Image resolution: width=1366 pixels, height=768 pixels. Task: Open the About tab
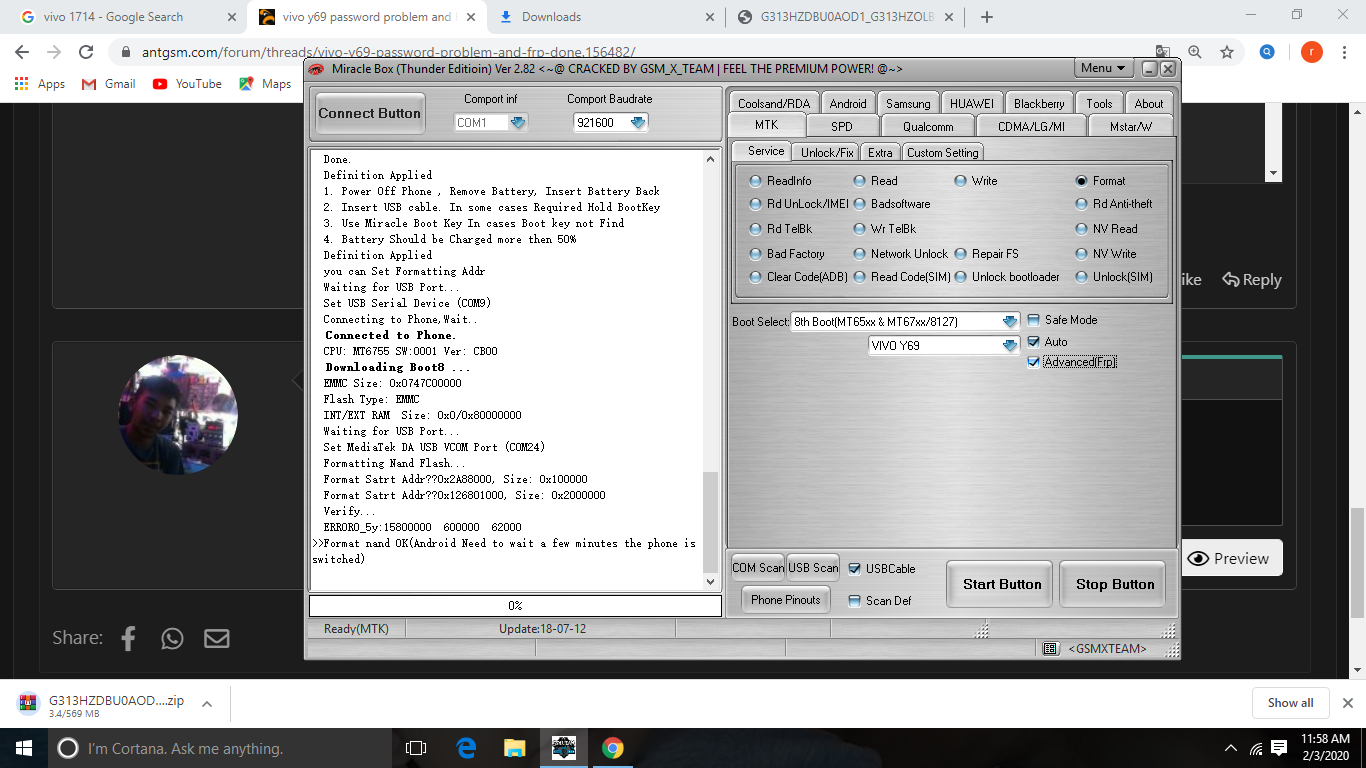[x=1149, y=103]
